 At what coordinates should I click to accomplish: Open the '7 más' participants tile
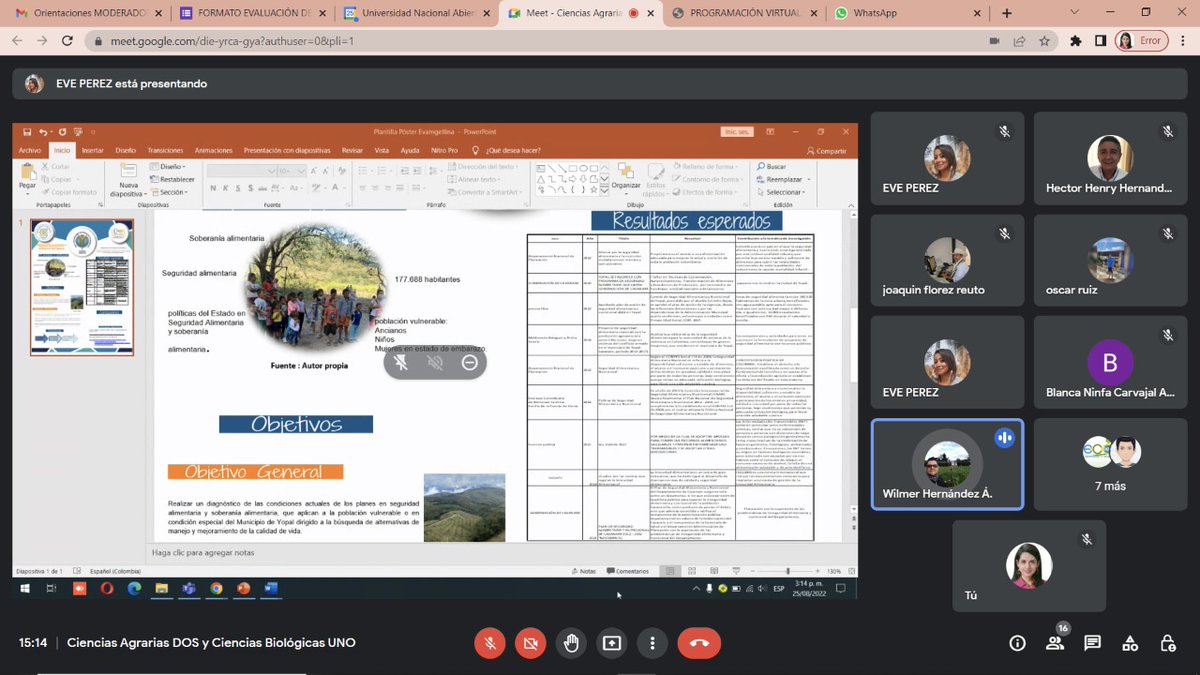(x=1110, y=463)
